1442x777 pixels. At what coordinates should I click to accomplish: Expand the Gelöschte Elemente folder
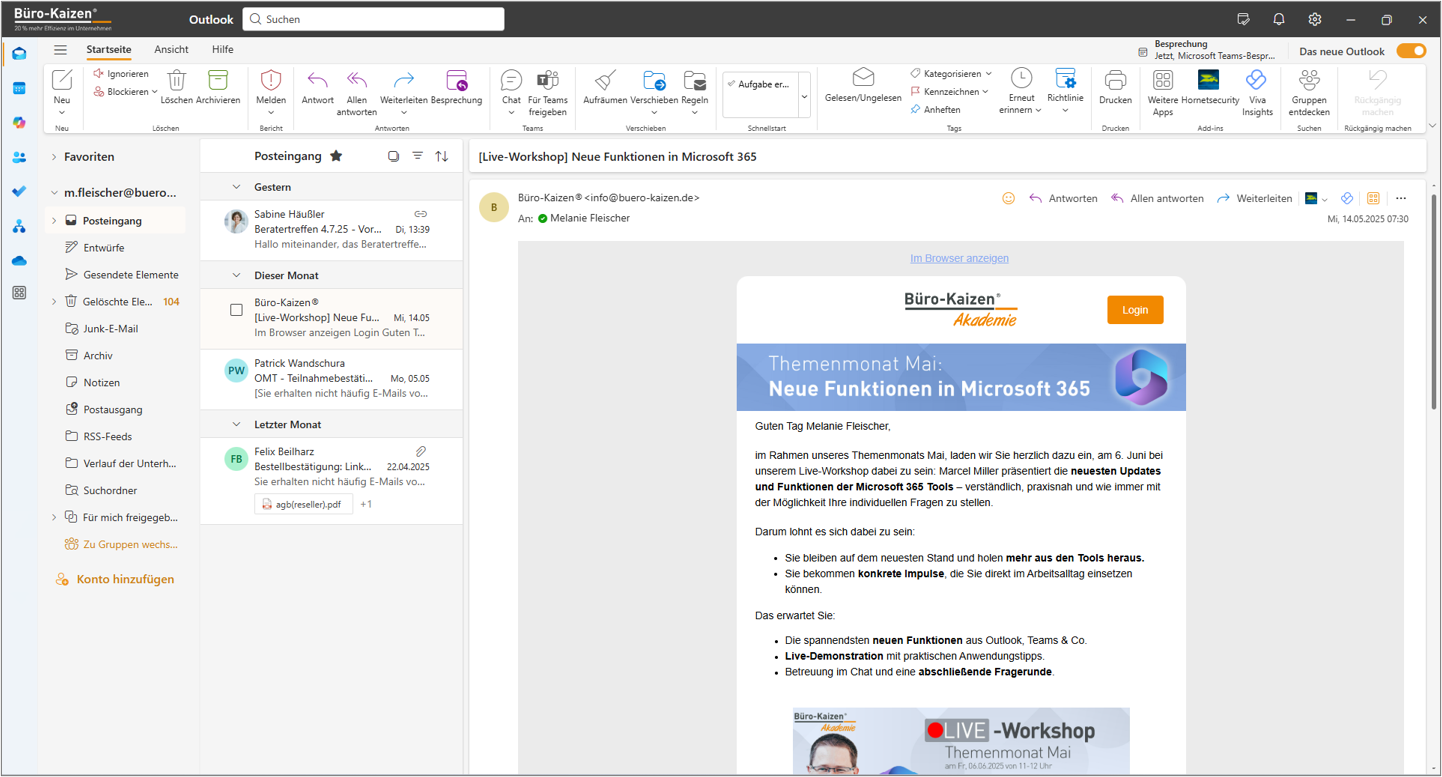[54, 301]
